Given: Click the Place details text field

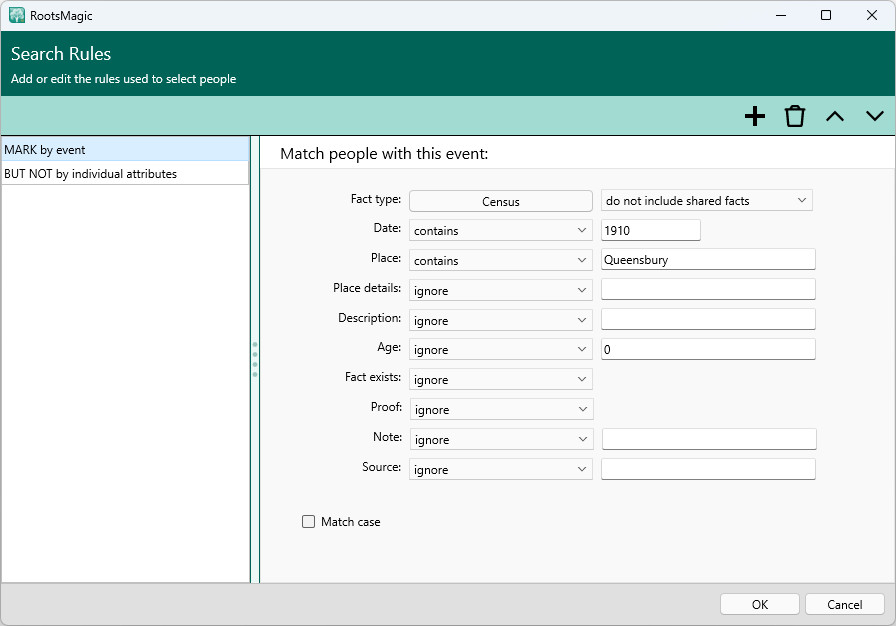Looking at the screenshot, I should tap(708, 289).
